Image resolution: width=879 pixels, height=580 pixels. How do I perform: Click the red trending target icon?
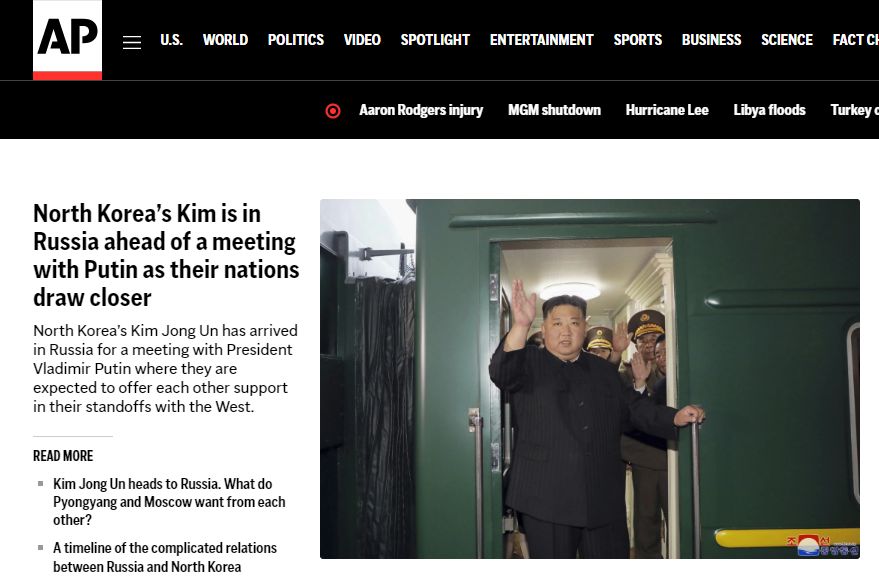[x=333, y=111]
